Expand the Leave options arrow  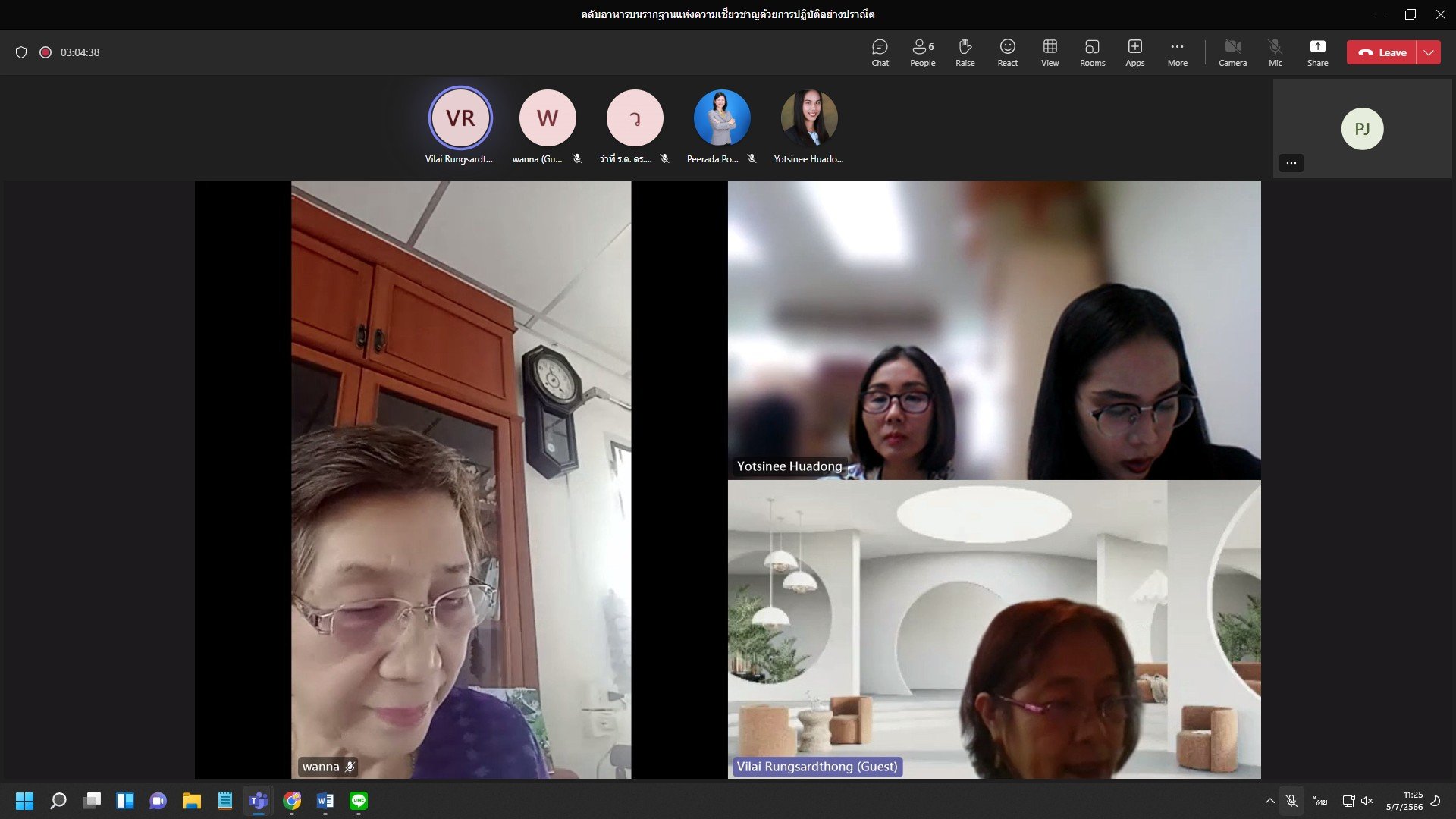pyautogui.click(x=1429, y=52)
